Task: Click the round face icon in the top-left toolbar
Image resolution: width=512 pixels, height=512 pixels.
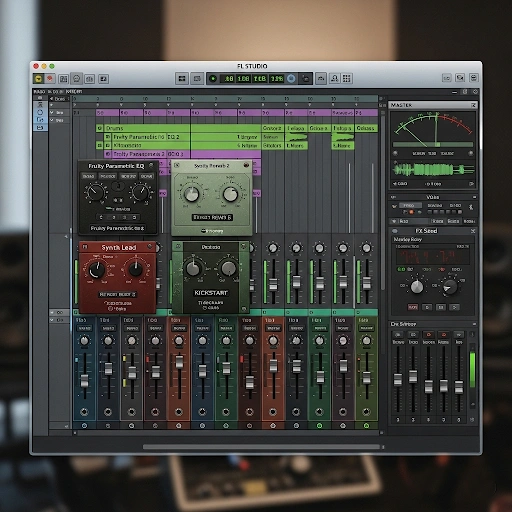Action: [x=77, y=79]
